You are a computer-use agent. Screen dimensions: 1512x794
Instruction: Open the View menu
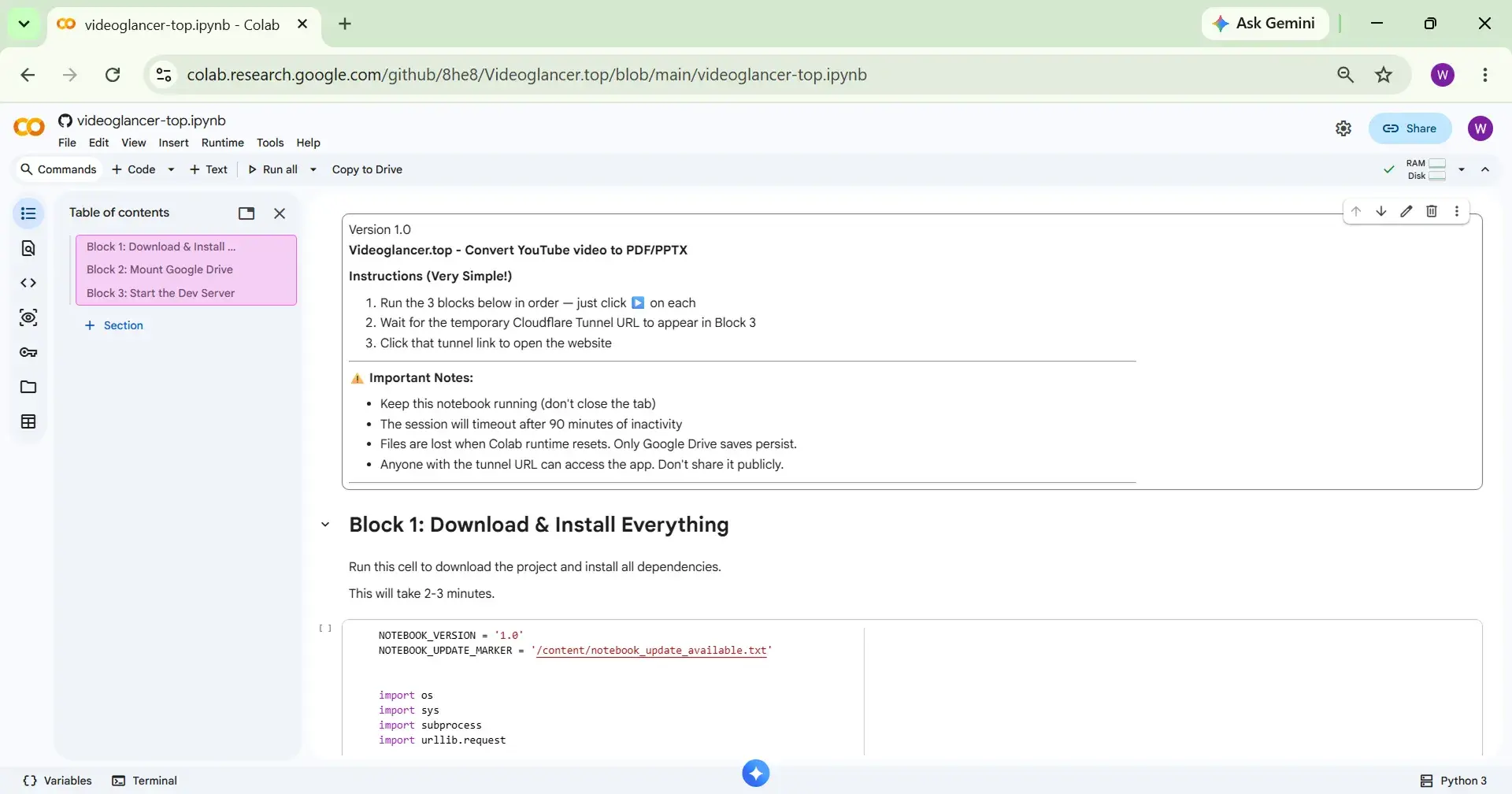[133, 143]
